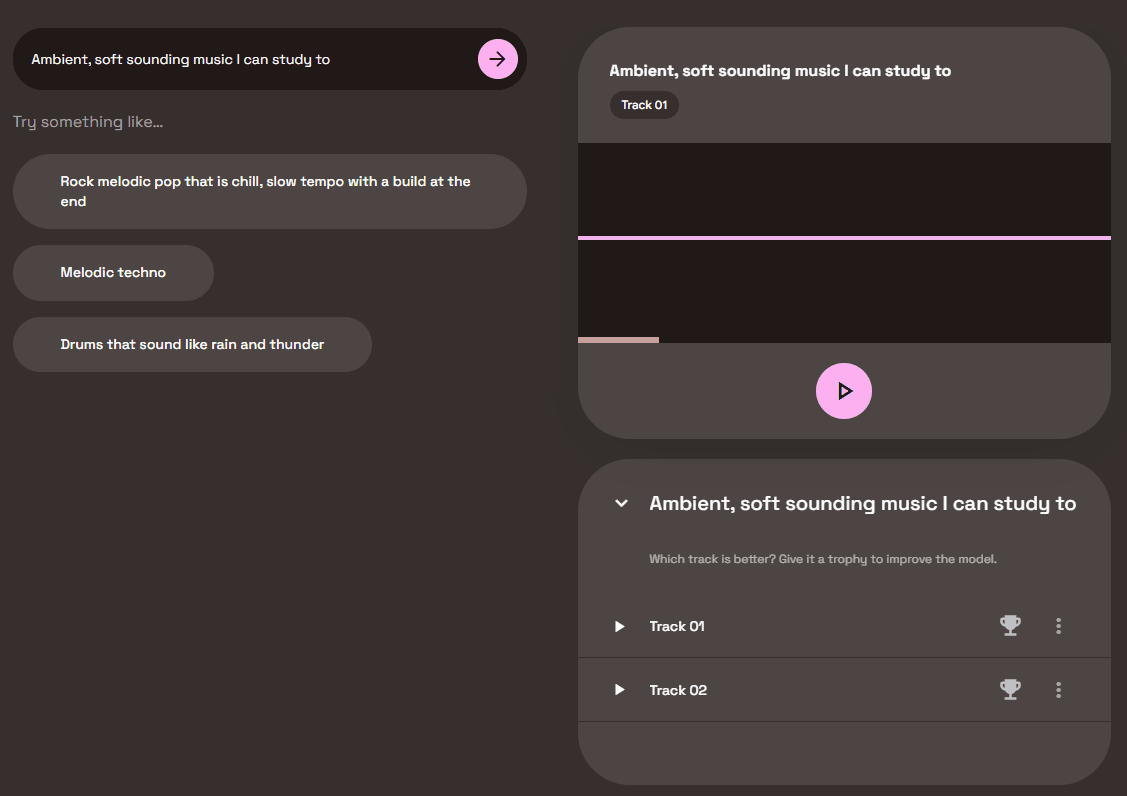Click the results section heading text
Image resolution: width=1127 pixels, height=796 pixels.
862,503
